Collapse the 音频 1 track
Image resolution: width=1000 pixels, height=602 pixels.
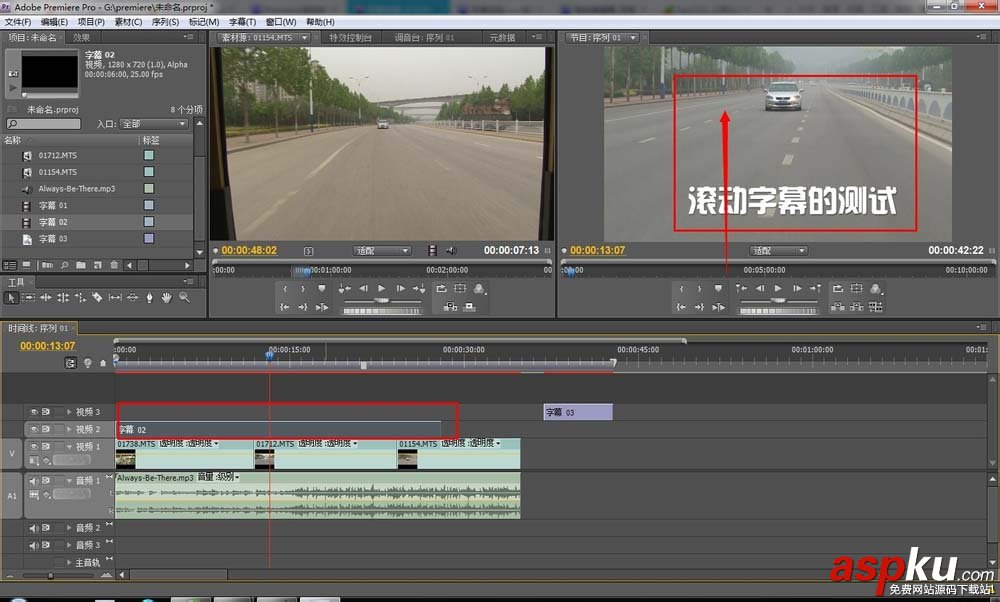(x=69, y=480)
